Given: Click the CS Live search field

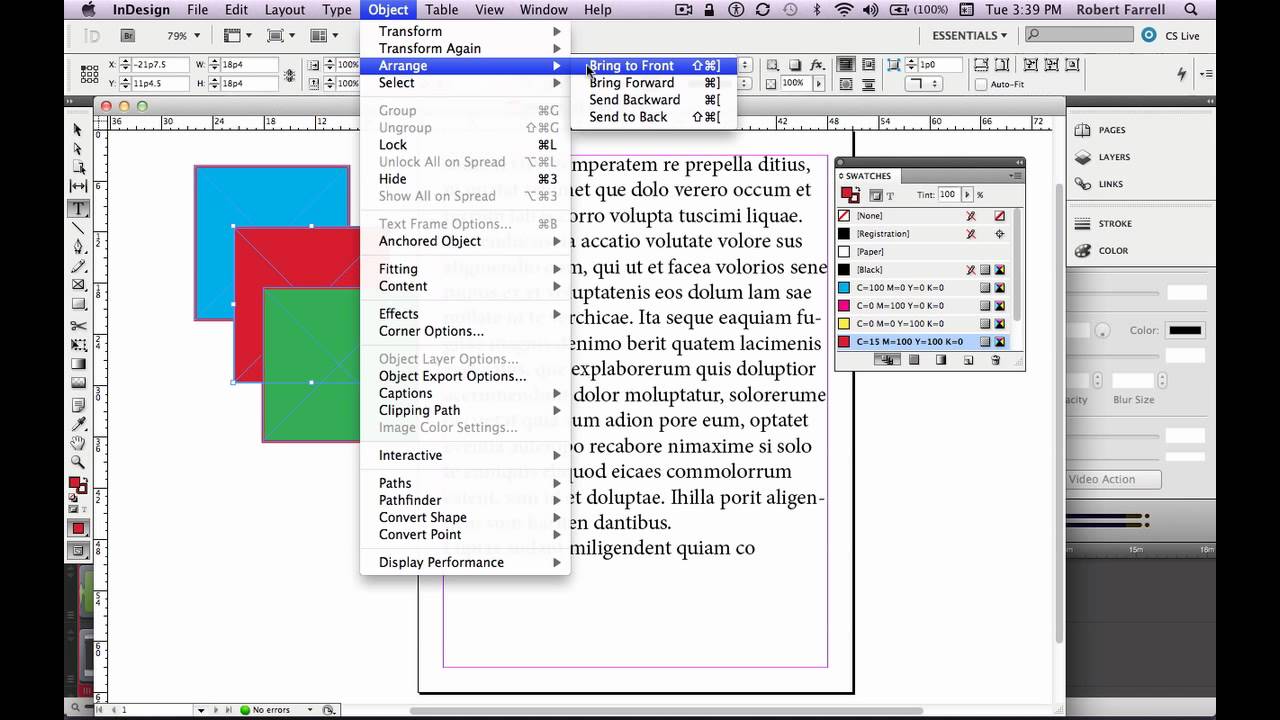Looking at the screenshot, I should 1080,35.
